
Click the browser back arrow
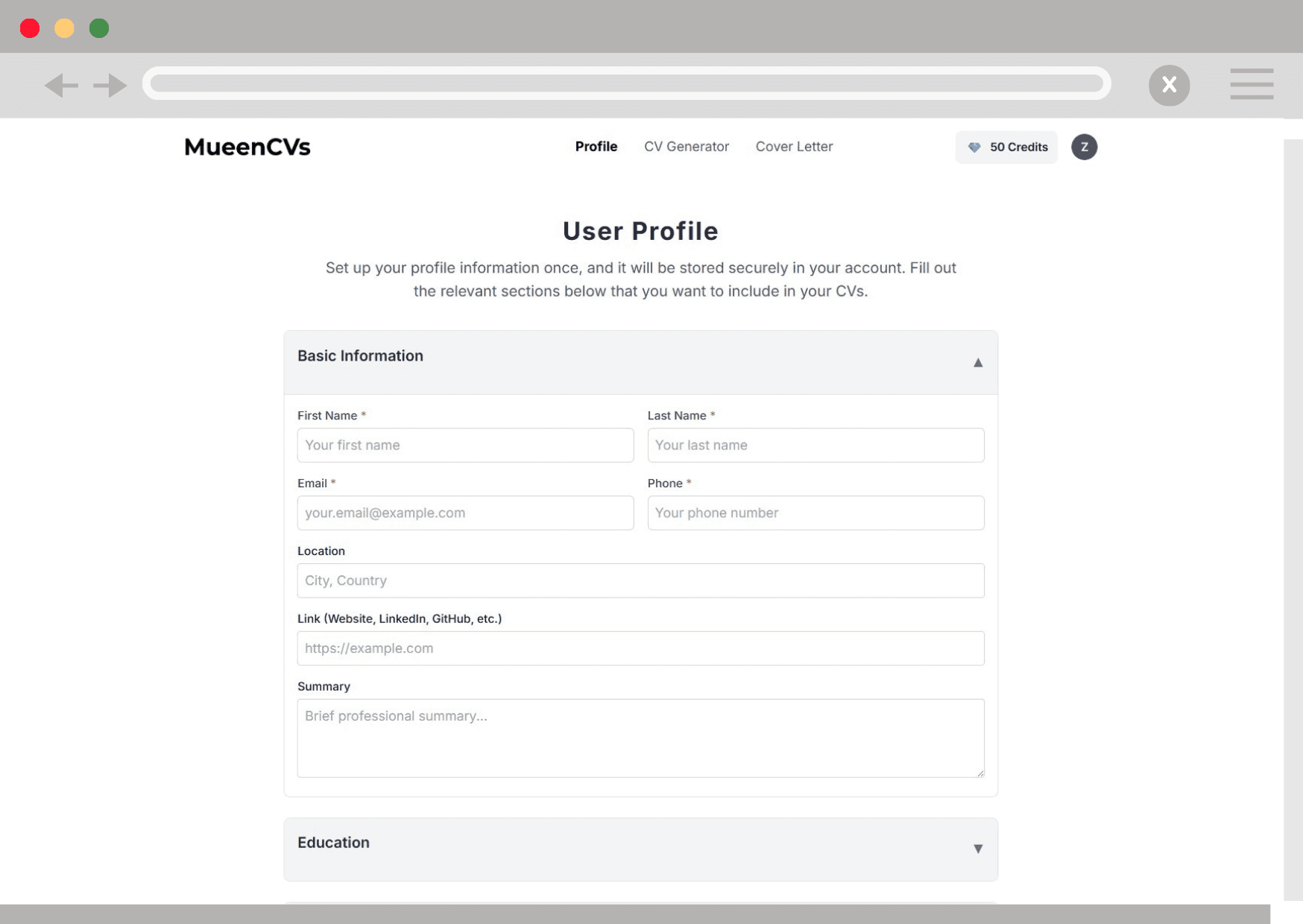click(x=61, y=86)
